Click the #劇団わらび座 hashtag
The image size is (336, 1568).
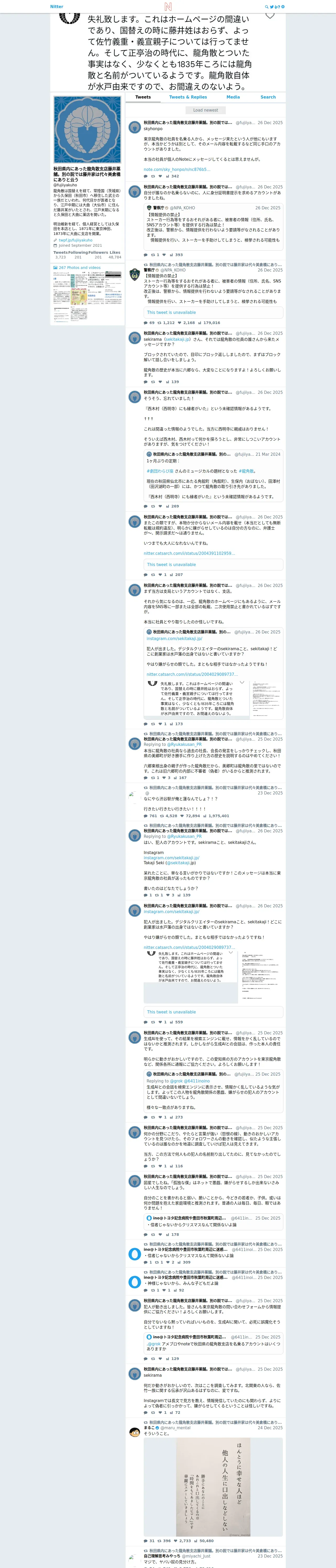click(x=160, y=471)
